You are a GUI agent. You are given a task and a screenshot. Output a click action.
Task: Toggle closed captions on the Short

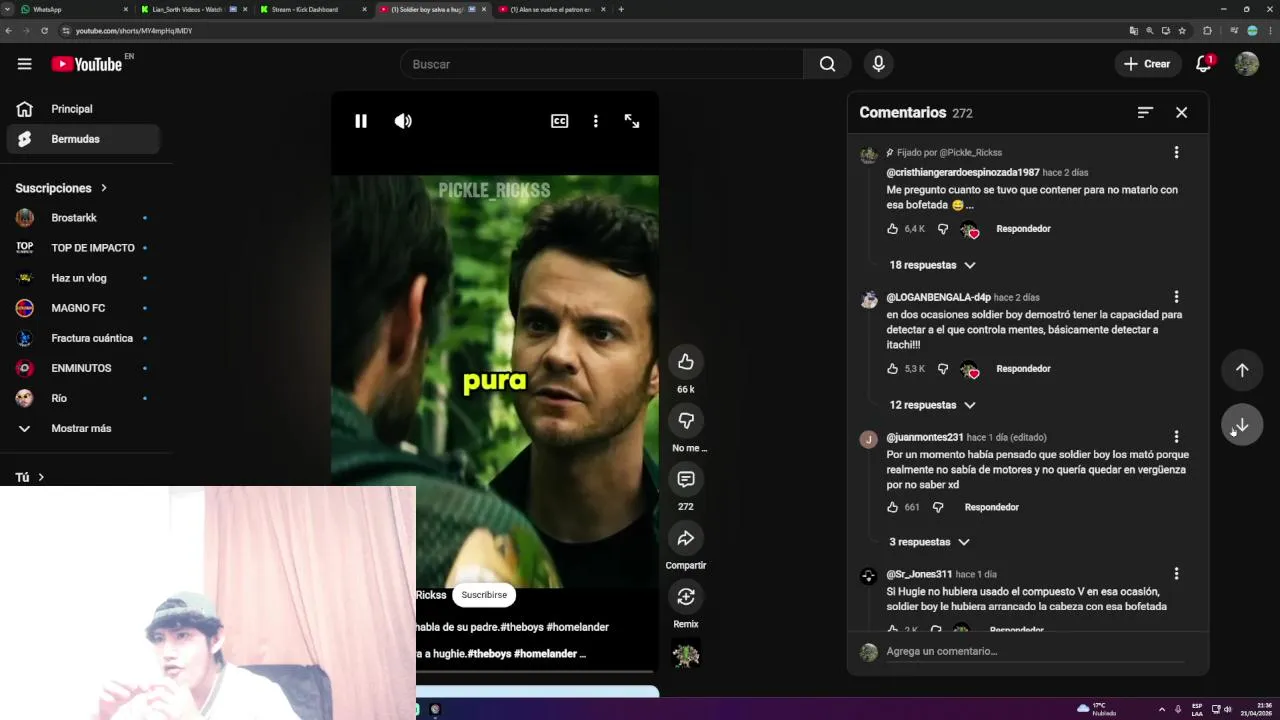point(559,121)
